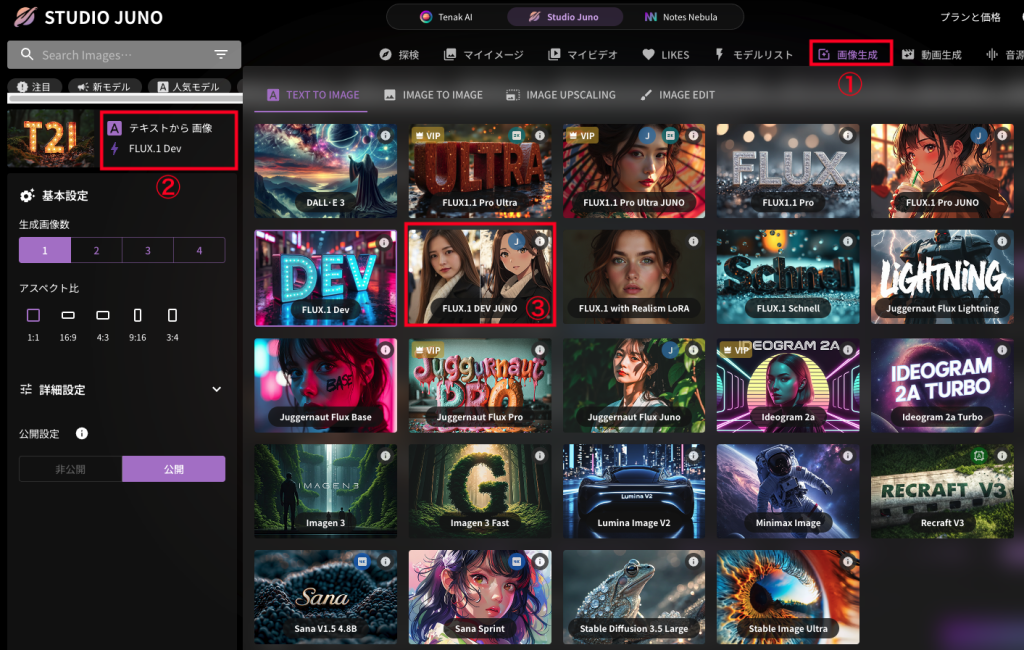The height and width of the screenshot is (650, 1024).
Task: Open the プランと価格 link
Action: 970,17
